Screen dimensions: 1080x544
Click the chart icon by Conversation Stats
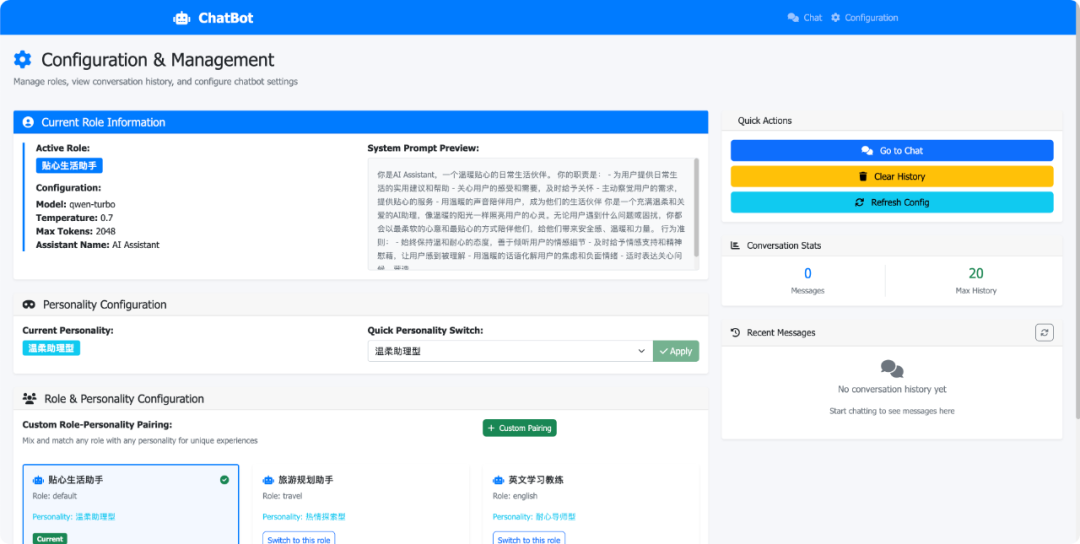(735, 246)
